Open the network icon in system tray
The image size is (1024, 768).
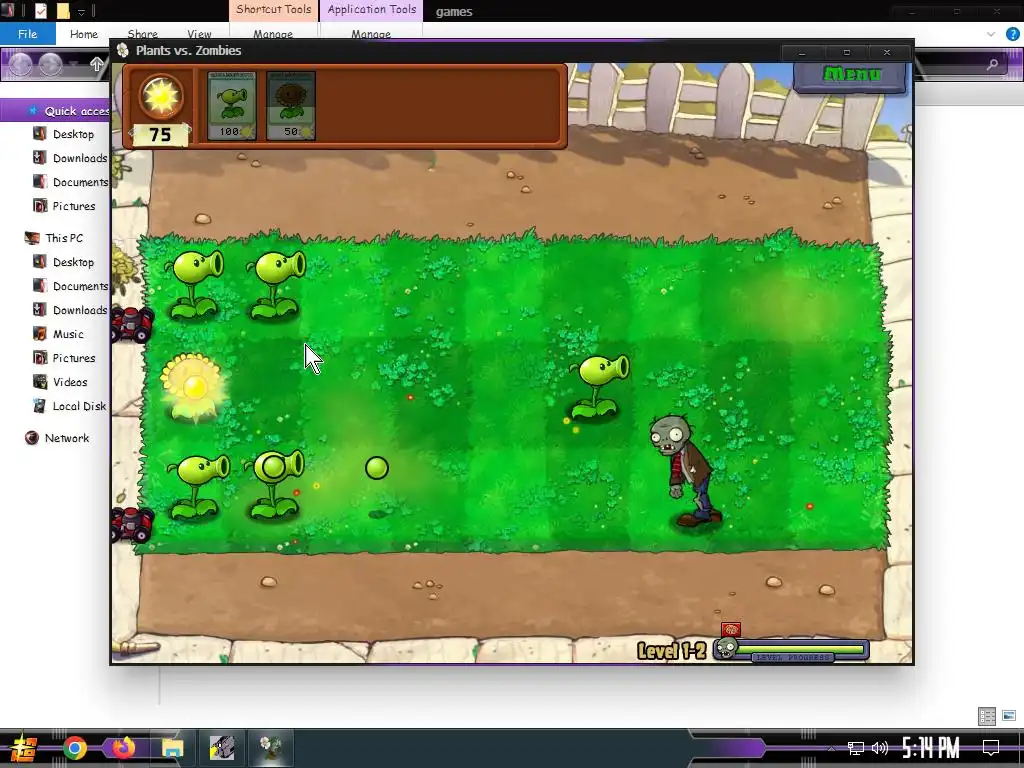(x=855, y=748)
